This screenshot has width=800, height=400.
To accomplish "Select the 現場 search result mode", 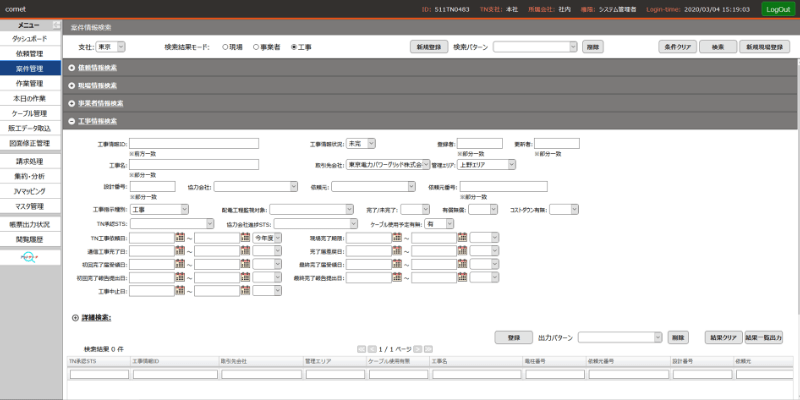I will [x=225, y=47].
